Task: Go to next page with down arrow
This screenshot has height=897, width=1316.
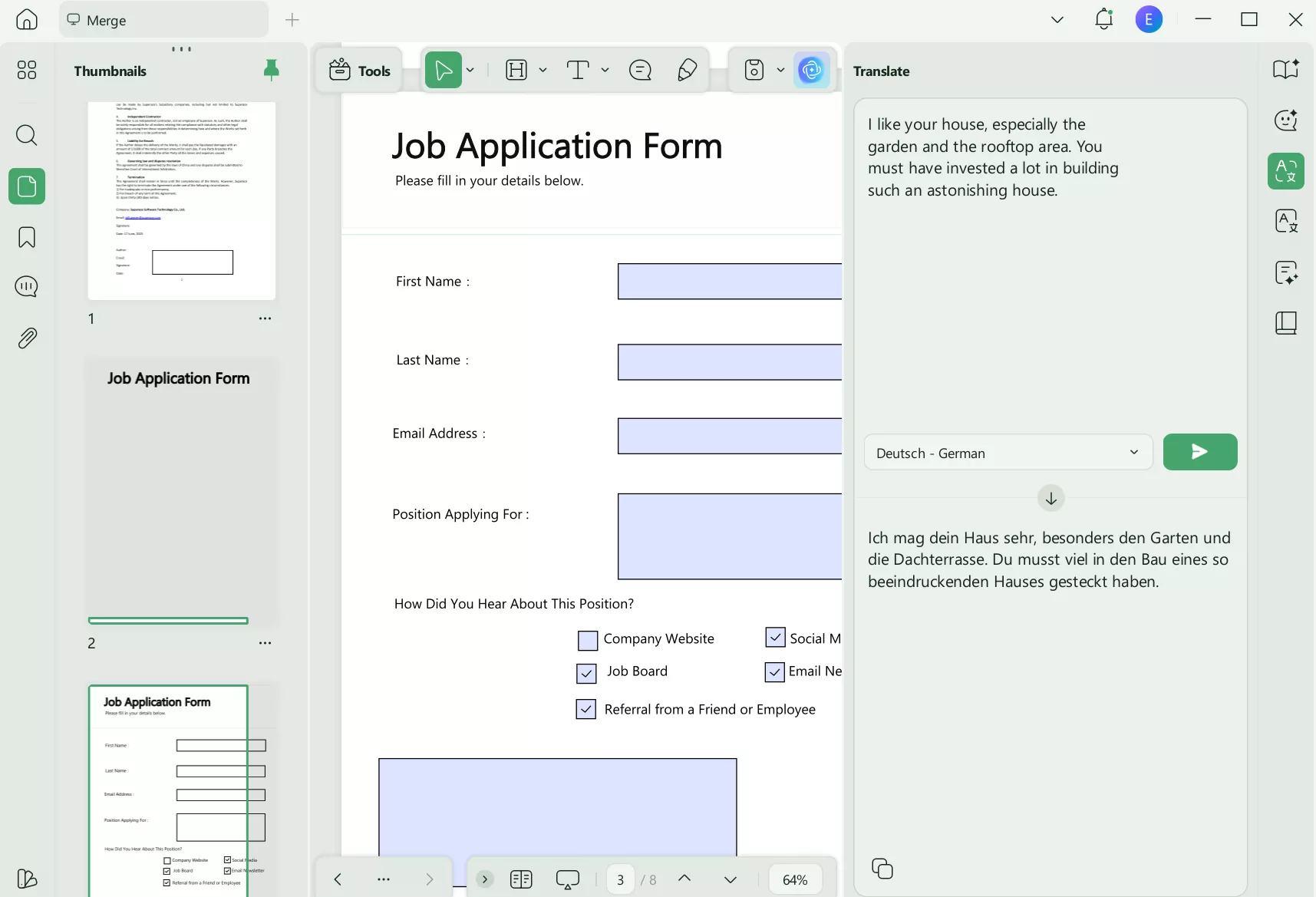Action: pyautogui.click(x=731, y=879)
